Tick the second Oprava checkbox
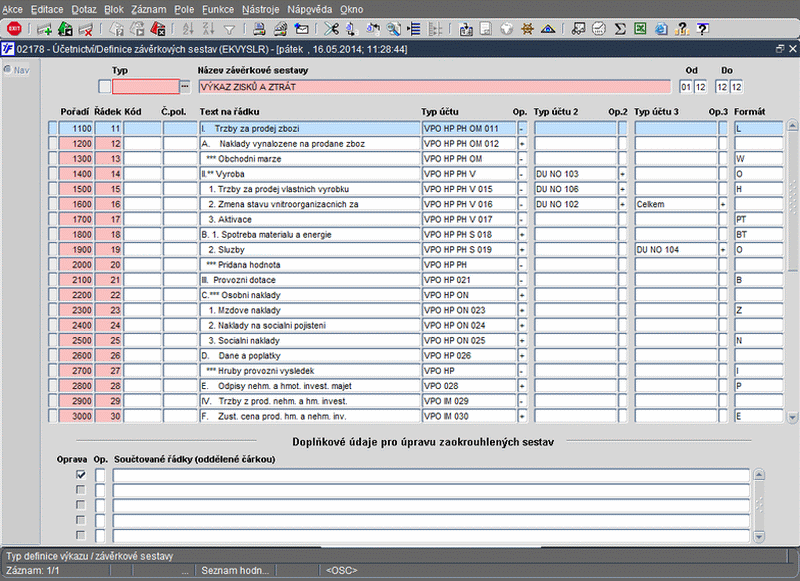Image resolution: width=800 pixels, height=581 pixels. [x=80, y=490]
